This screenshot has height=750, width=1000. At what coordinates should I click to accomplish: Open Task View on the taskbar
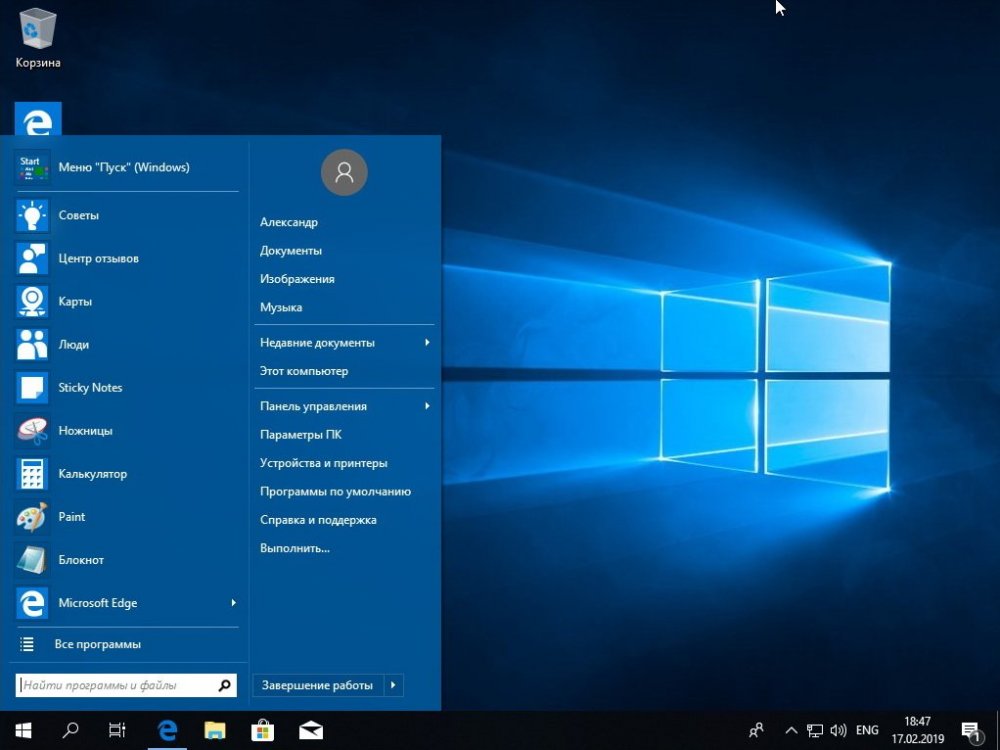[117, 730]
